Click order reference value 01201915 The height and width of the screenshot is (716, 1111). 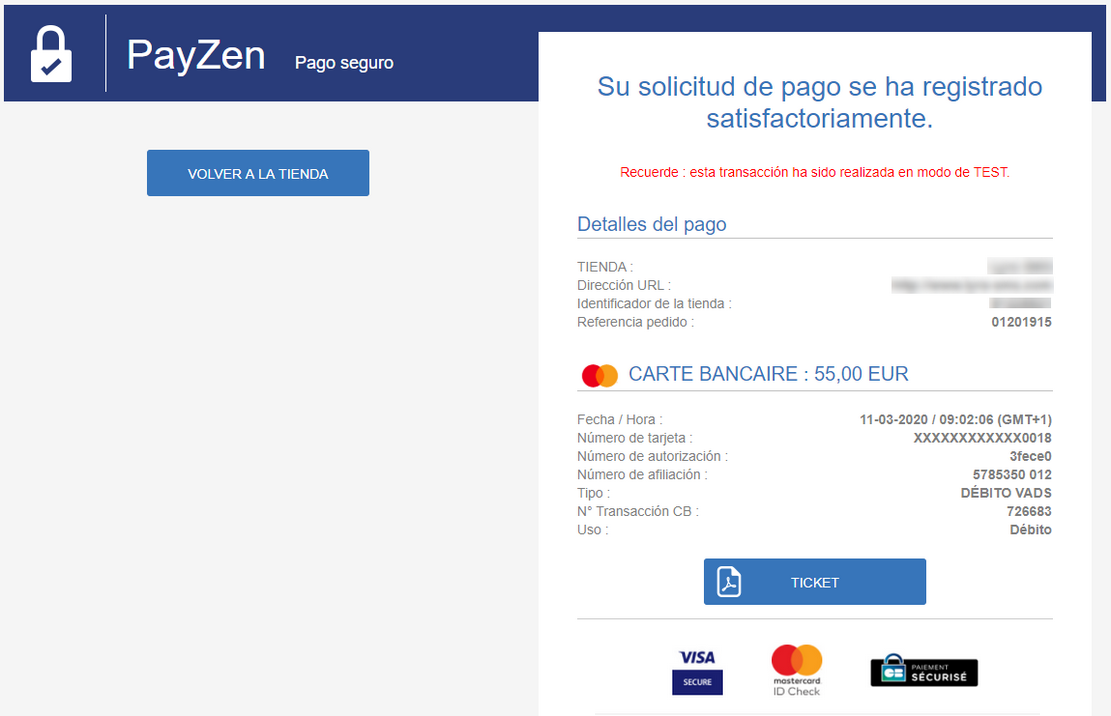pyautogui.click(x=1022, y=322)
